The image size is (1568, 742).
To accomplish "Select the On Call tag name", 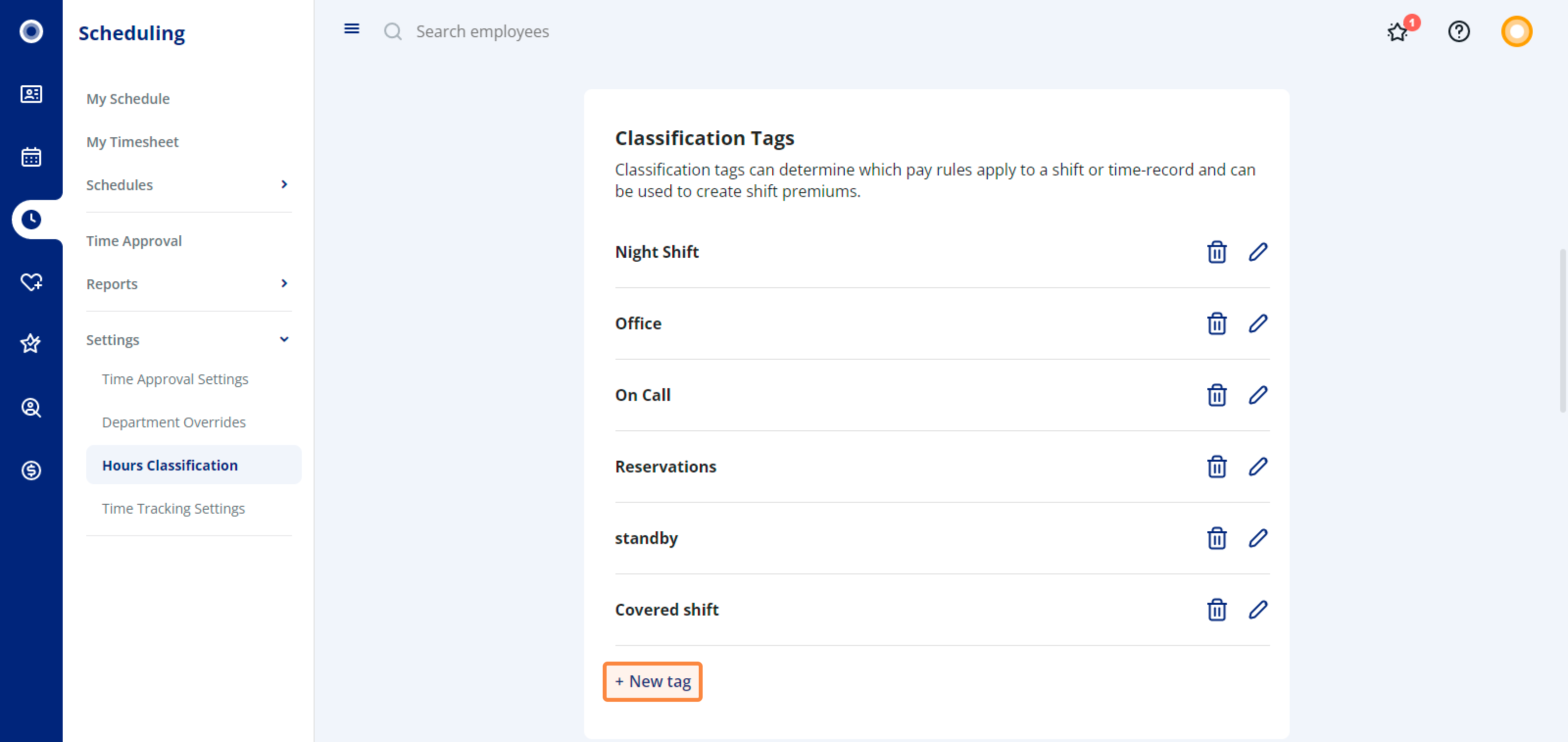I will click(643, 395).
